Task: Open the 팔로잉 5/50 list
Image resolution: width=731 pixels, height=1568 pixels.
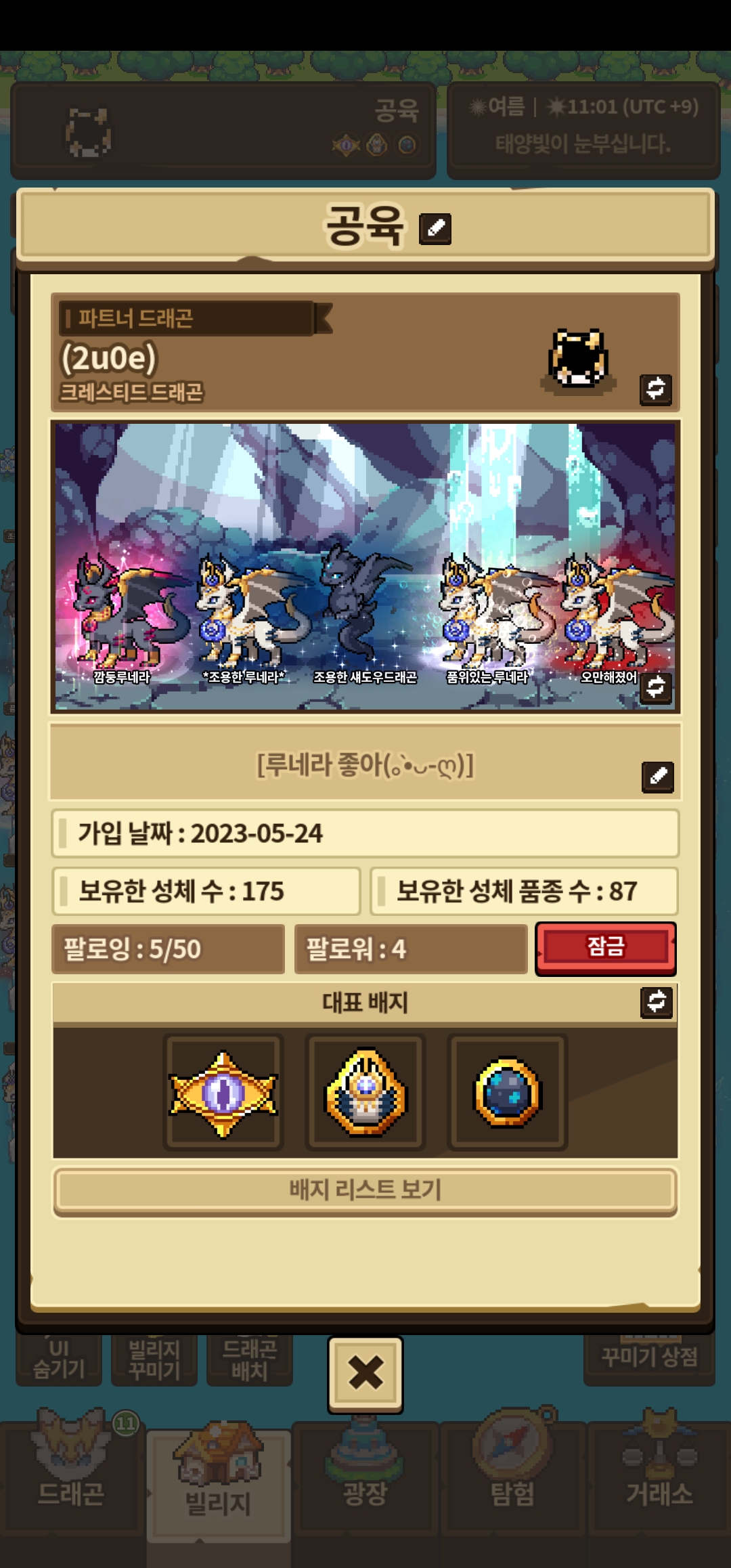Action: point(168,949)
